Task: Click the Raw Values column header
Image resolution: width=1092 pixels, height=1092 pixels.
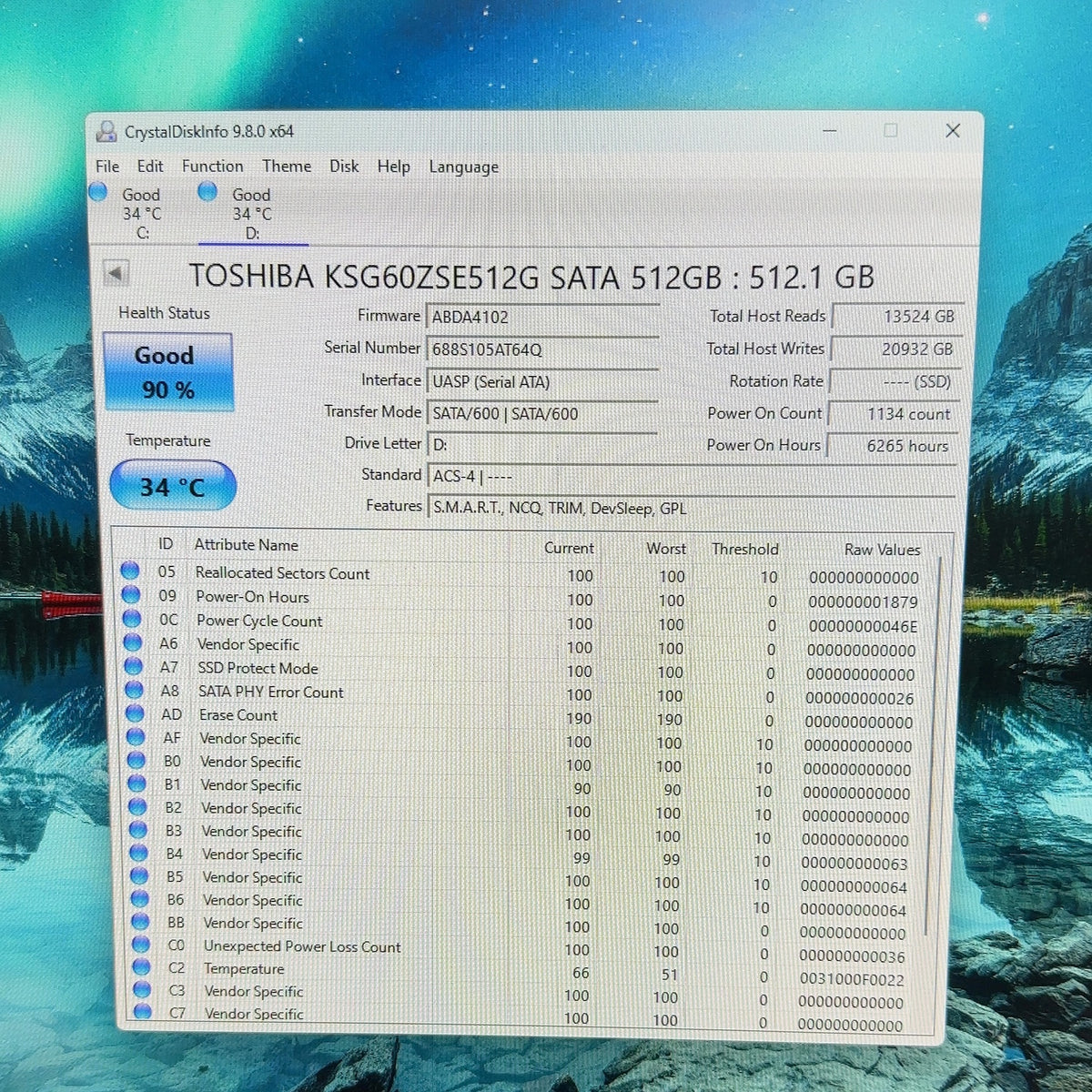Action: click(882, 550)
